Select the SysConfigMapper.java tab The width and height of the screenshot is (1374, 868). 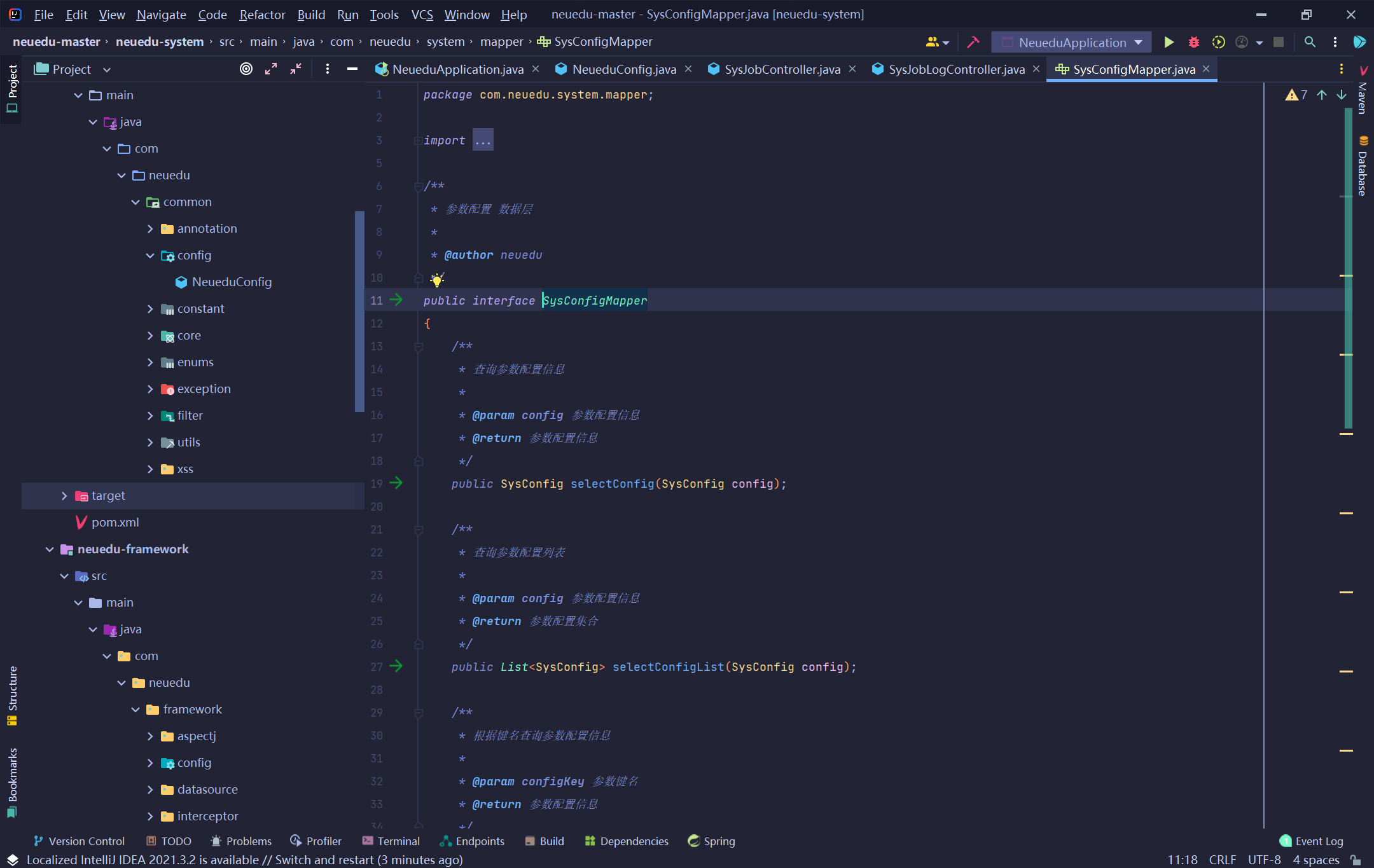click(x=1134, y=68)
